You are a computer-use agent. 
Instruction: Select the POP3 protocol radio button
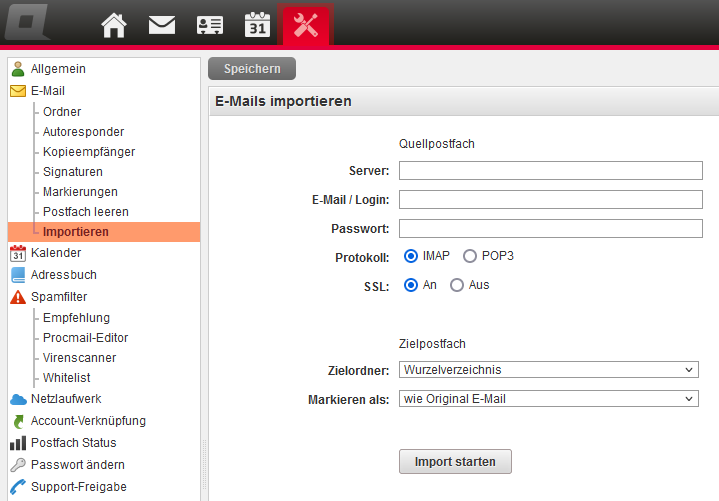click(x=470, y=256)
